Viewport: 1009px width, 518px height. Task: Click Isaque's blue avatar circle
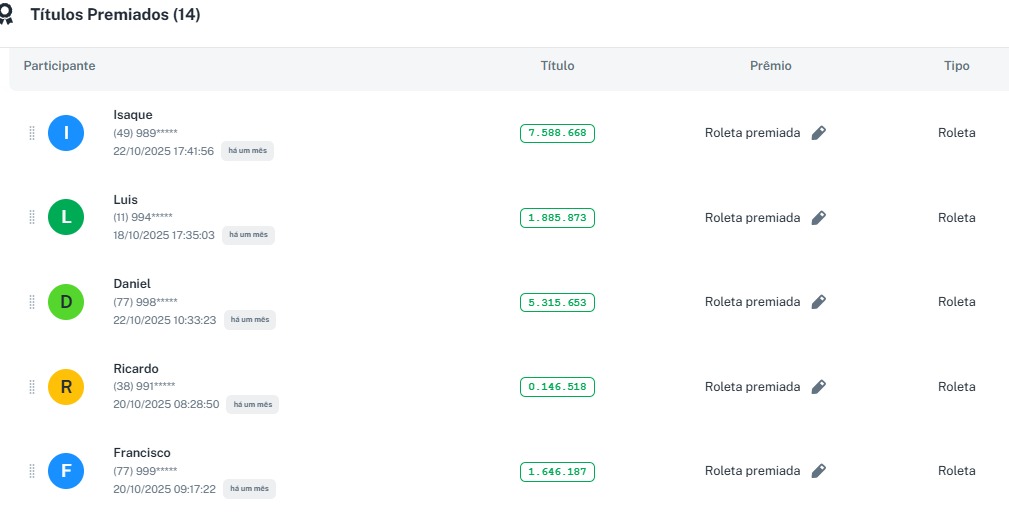point(66,133)
